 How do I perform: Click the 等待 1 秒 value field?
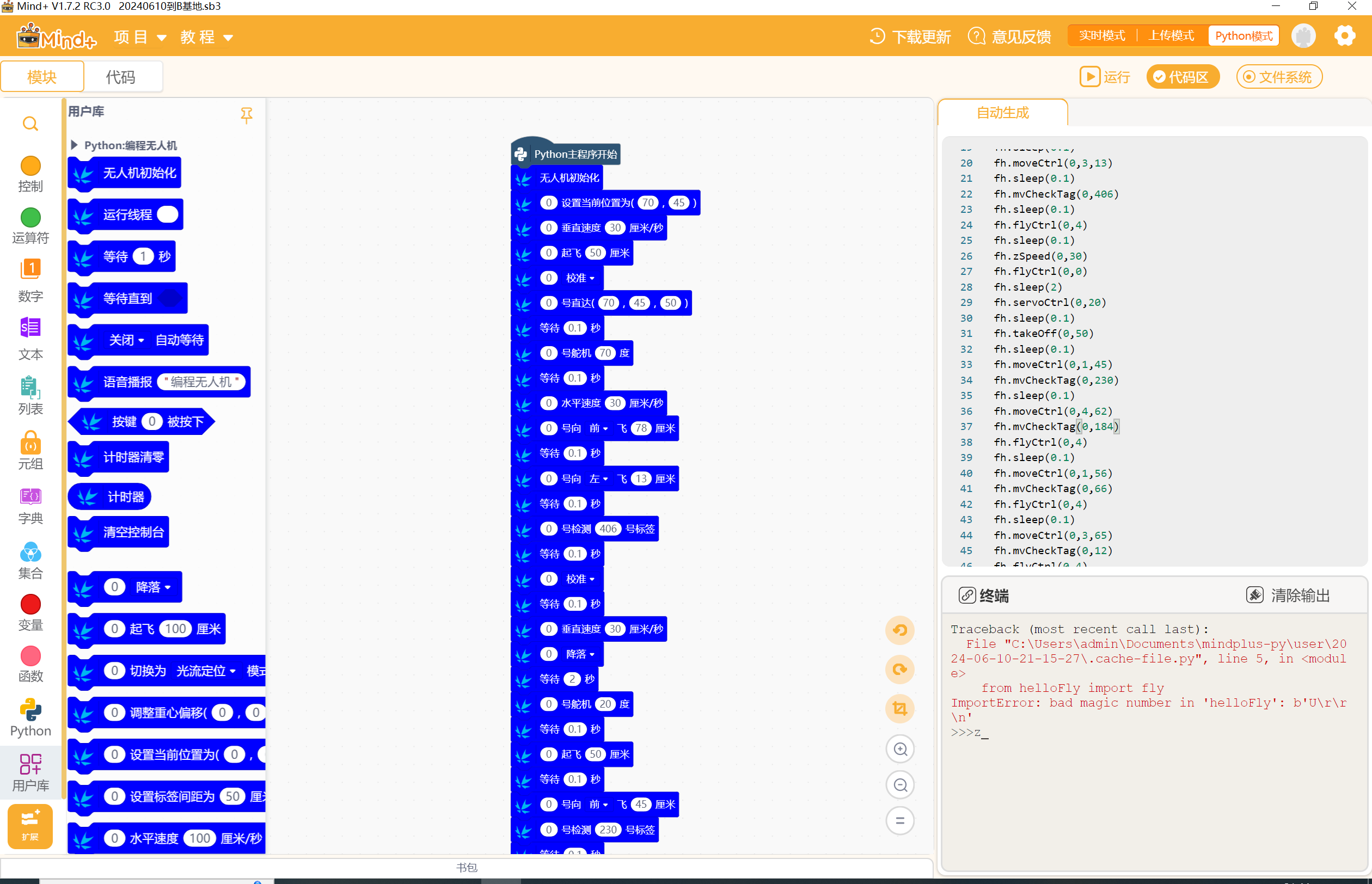143,256
